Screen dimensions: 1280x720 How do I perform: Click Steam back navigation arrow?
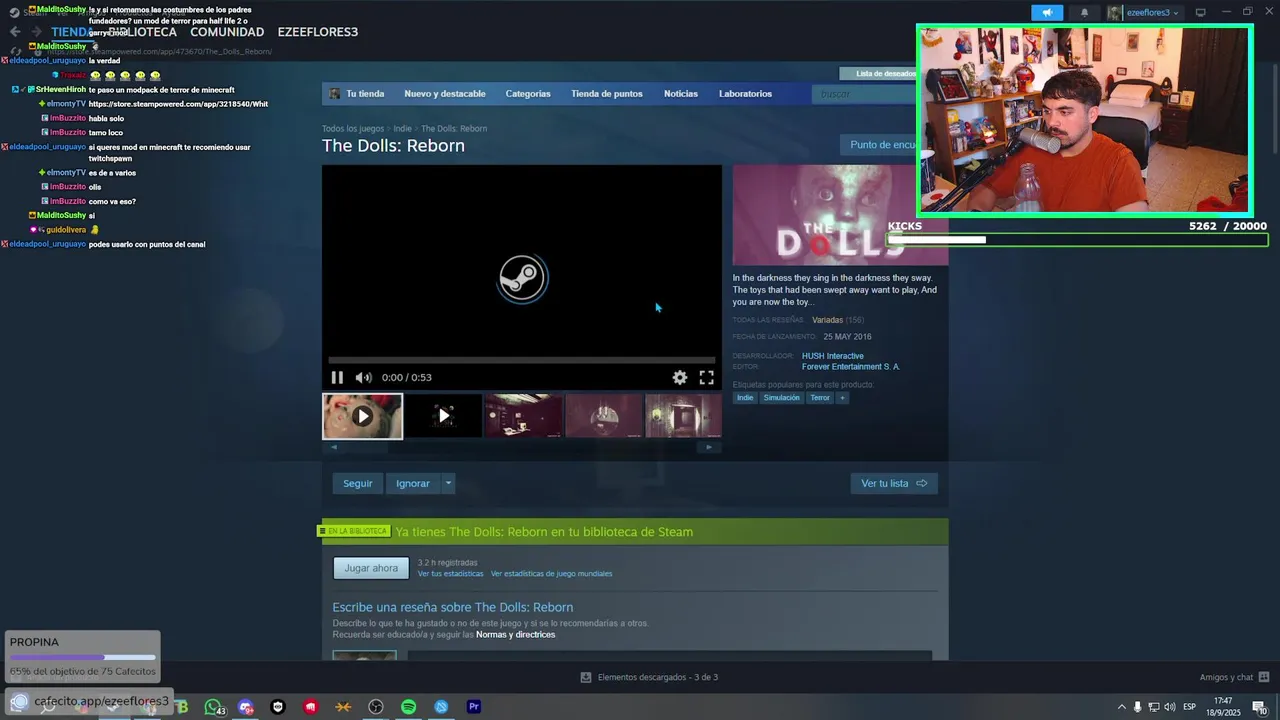pos(15,32)
